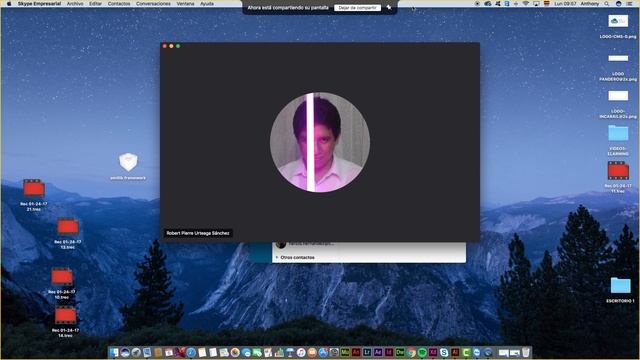Open Notes in the dock

[202, 352]
